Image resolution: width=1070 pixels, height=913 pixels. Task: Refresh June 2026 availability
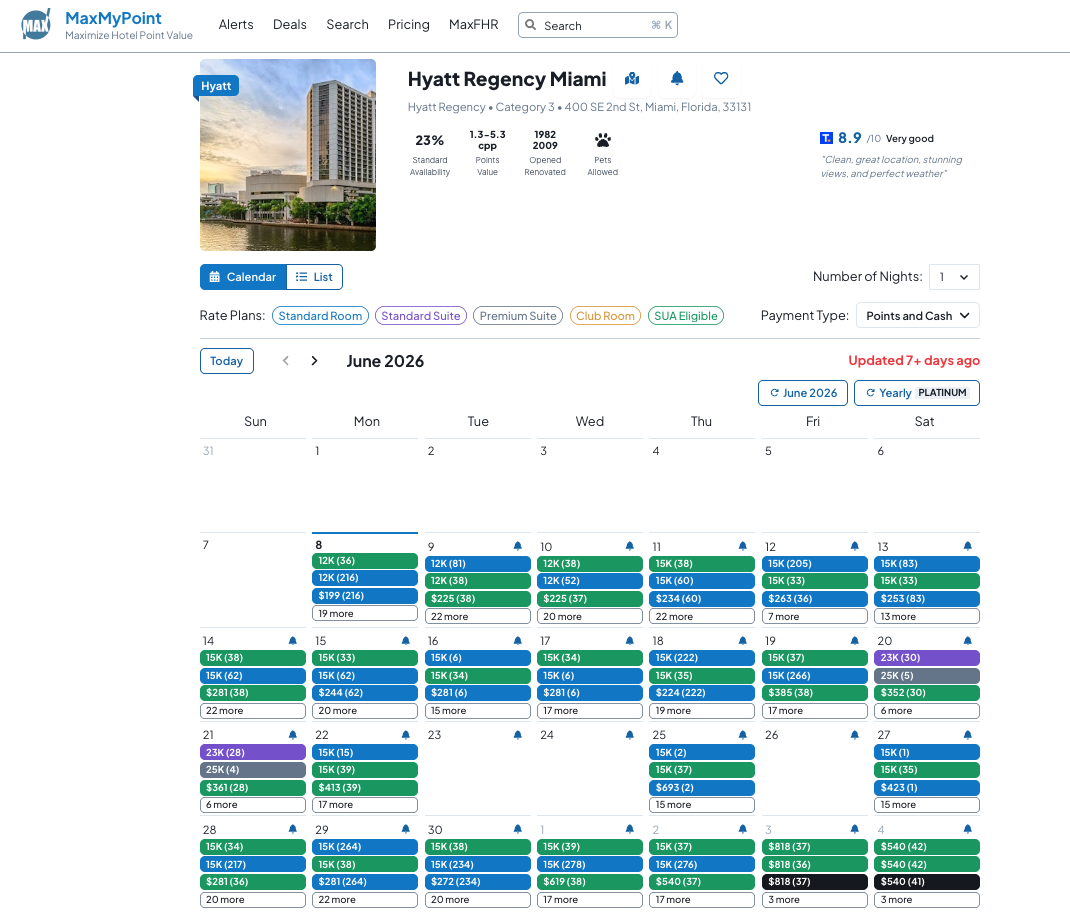tap(803, 393)
